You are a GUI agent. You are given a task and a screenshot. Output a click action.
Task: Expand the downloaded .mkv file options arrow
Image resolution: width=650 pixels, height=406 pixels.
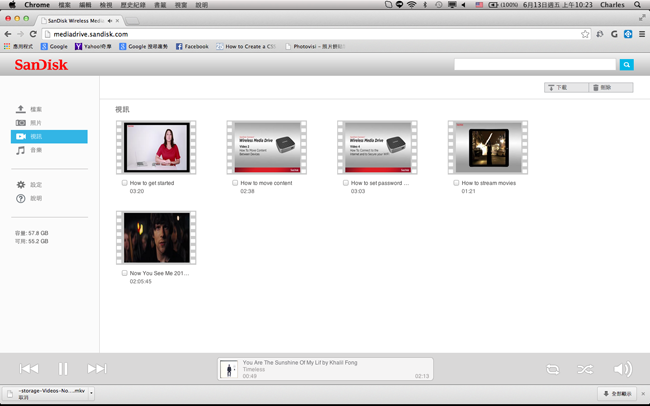tap(91, 393)
